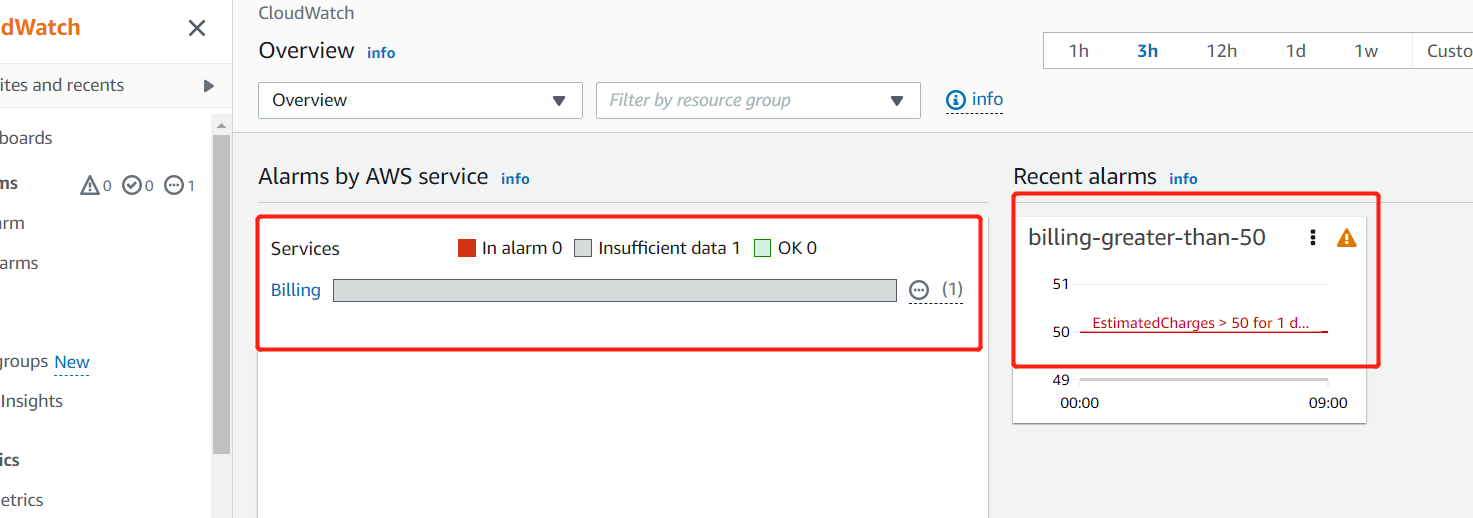
Task: Open the Billing service link
Action: (296, 290)
